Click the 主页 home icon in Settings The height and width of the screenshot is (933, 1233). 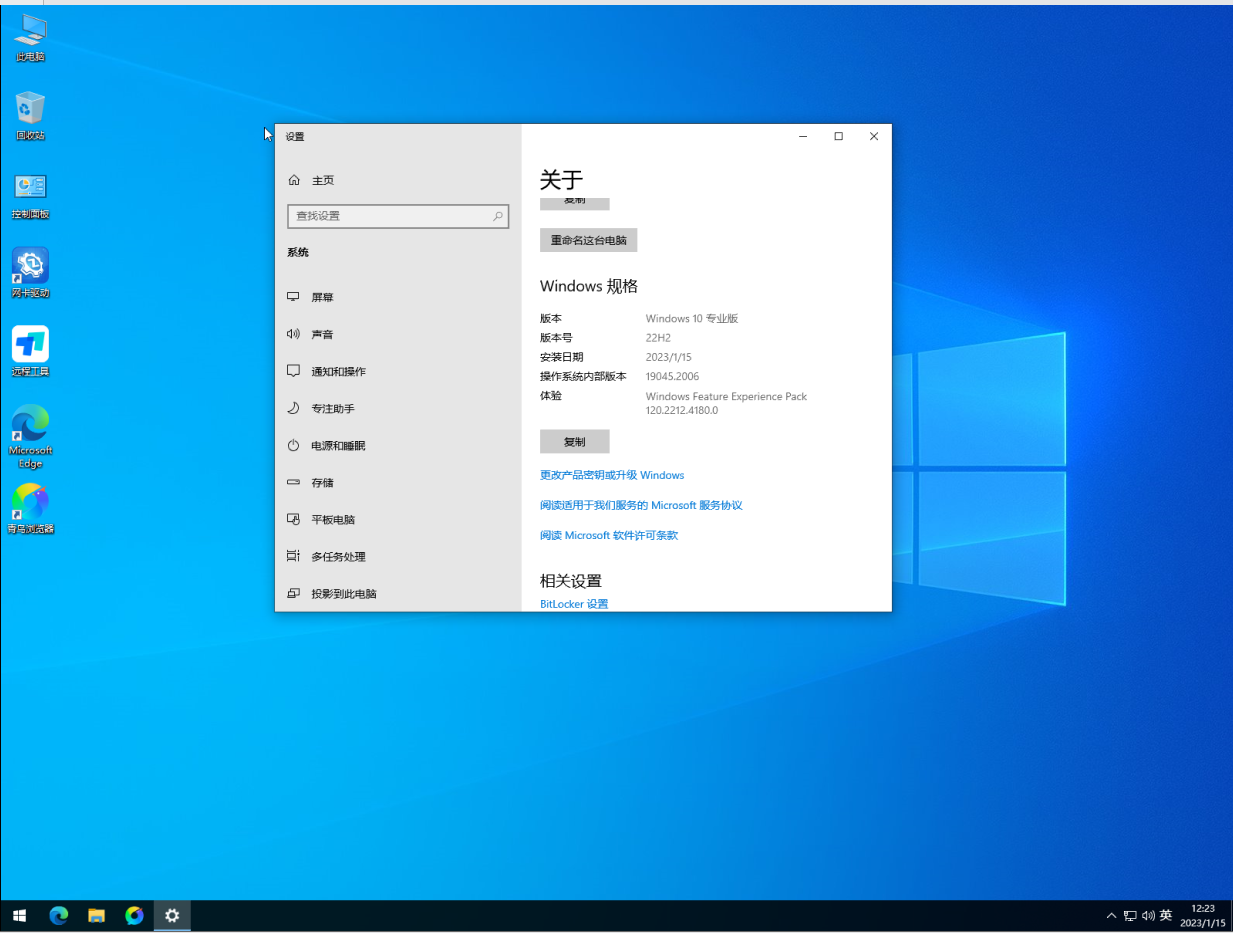click(294, 180)
